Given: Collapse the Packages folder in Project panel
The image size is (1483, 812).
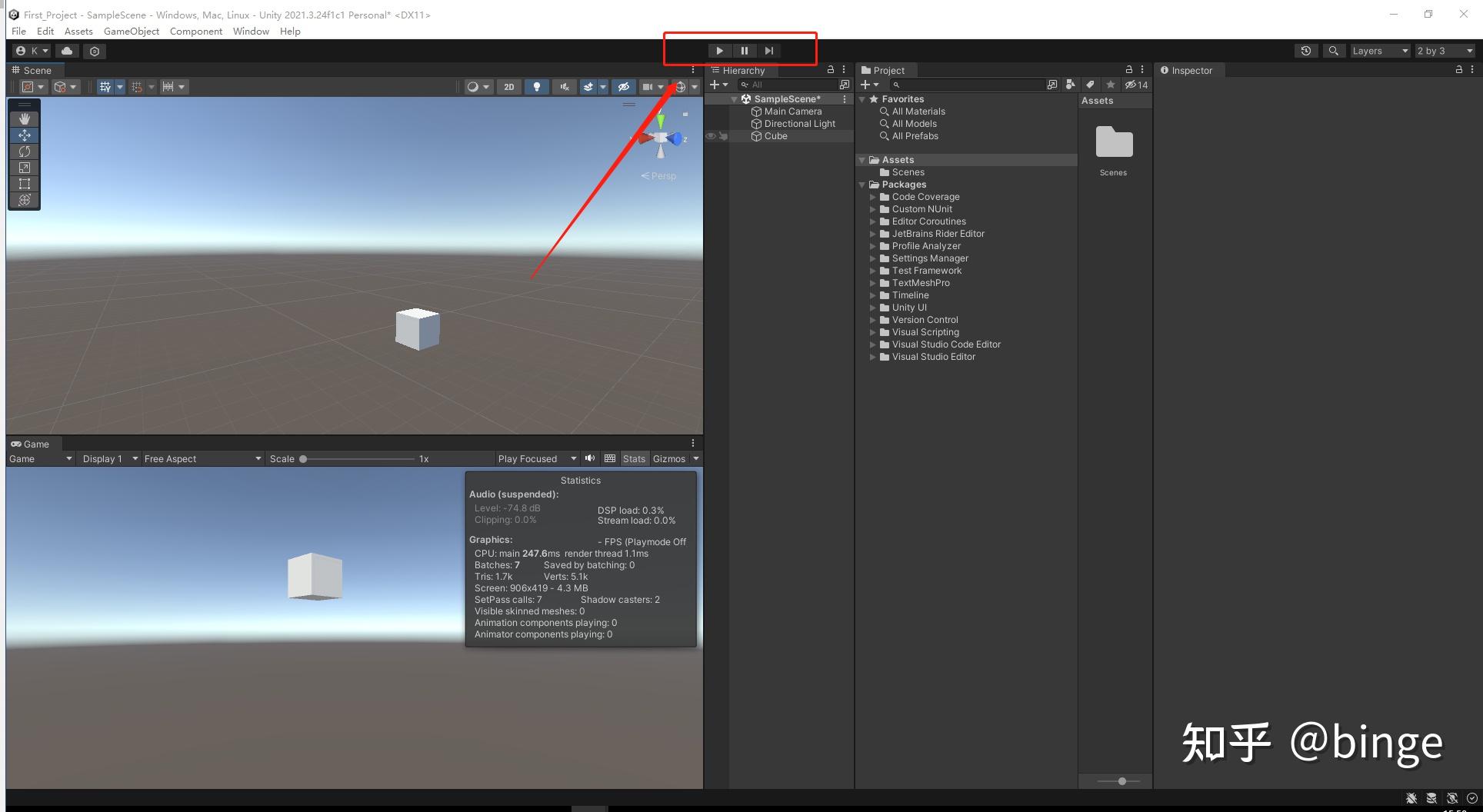Looking at the screenshot, I should click(862, 185).
